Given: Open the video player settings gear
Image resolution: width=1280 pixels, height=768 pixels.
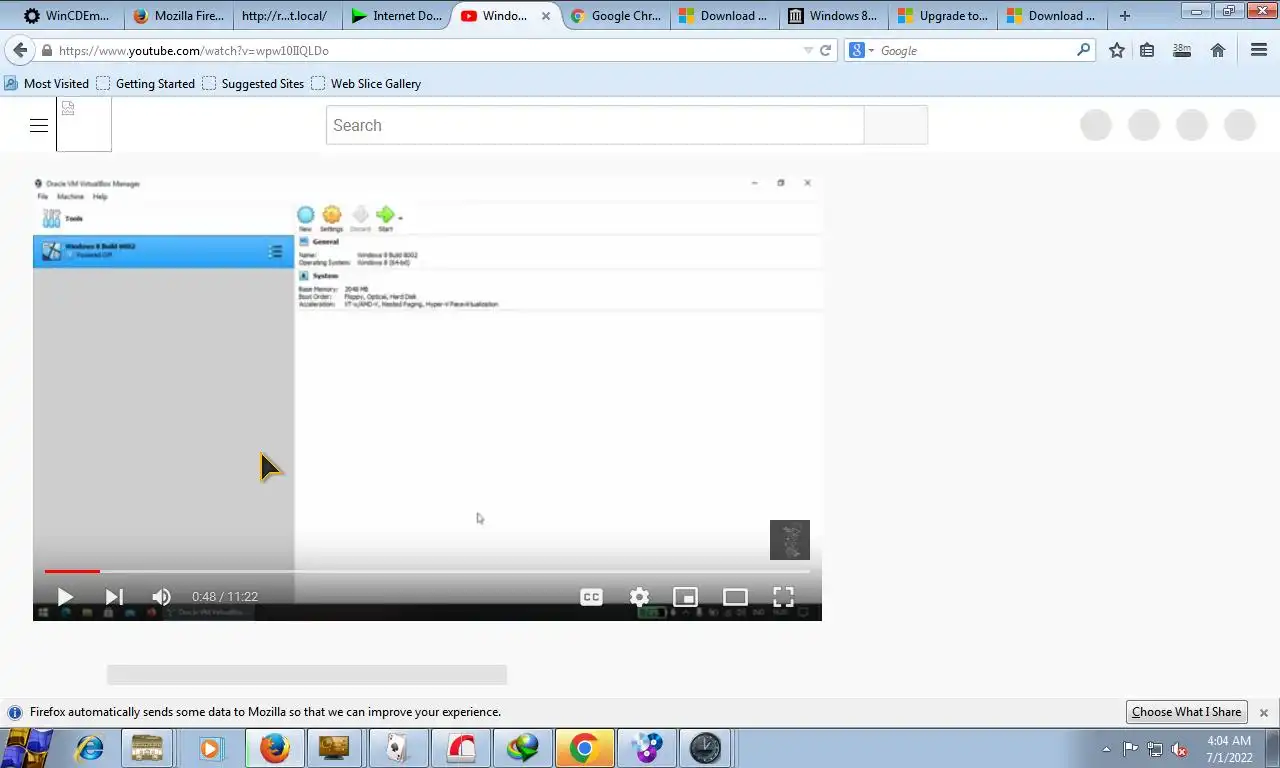Looking at the screenshot, I should pos(639,597).
